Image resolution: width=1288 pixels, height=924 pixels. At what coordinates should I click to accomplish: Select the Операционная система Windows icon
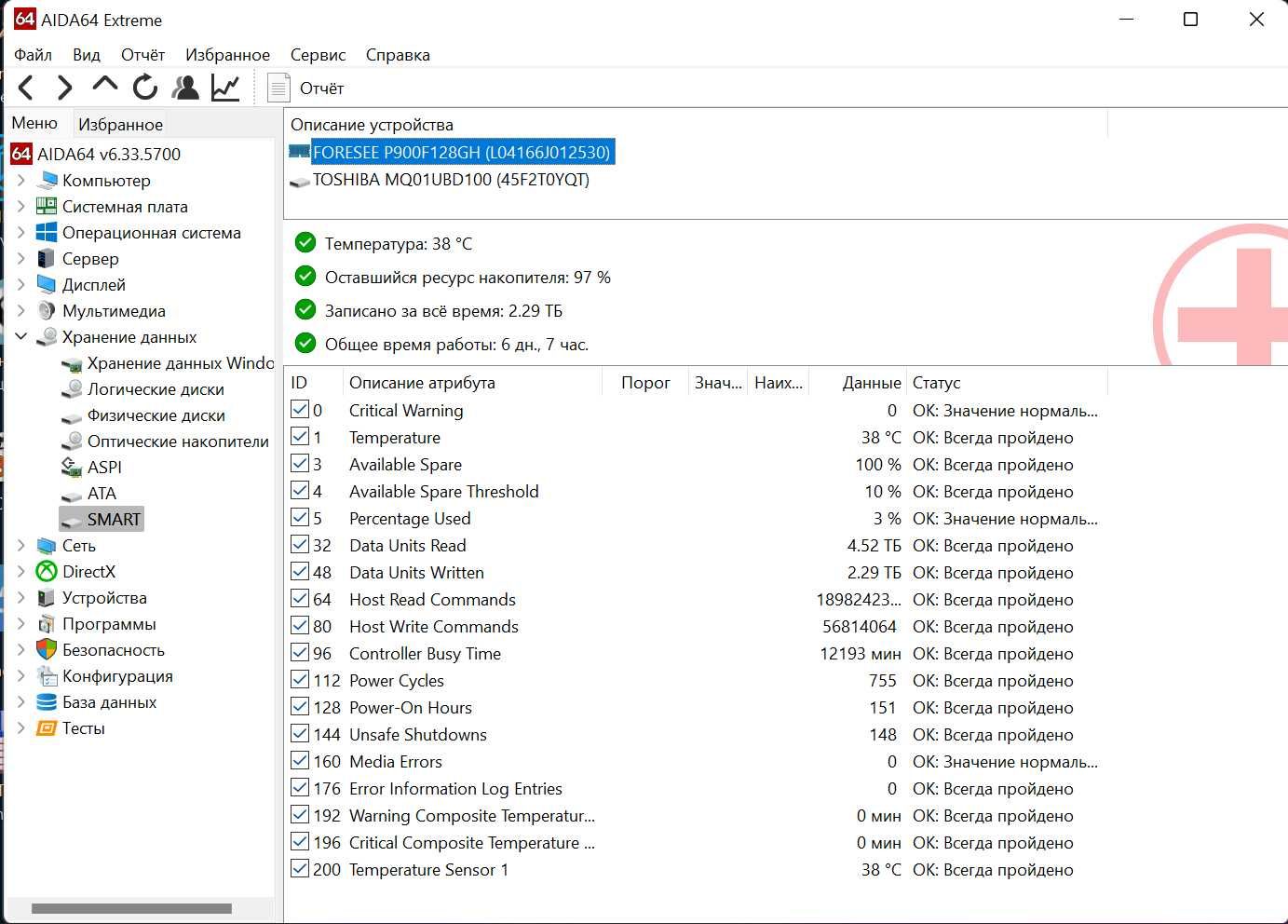click(47, 232)
